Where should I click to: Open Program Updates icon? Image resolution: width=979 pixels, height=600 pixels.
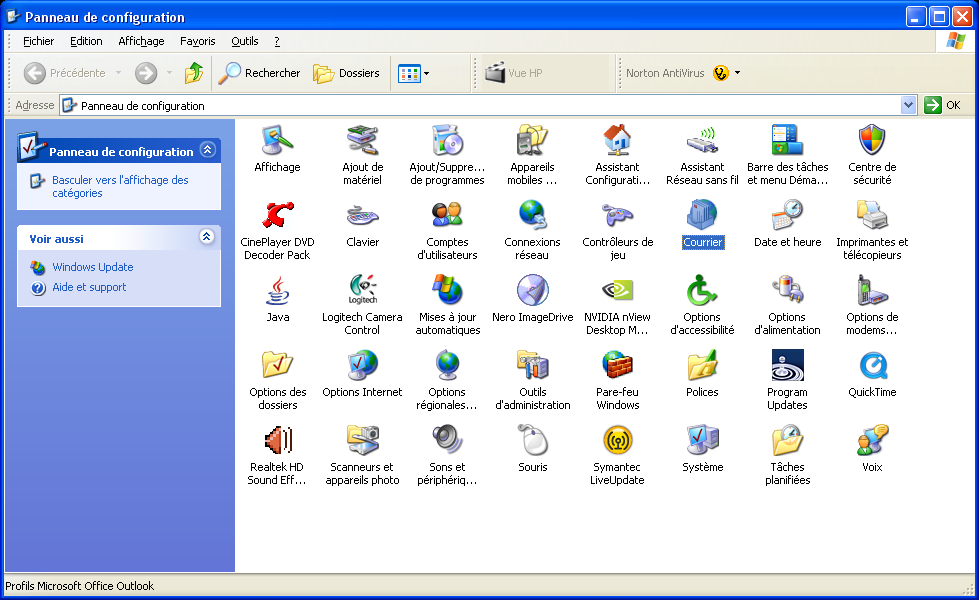pyautogui.click(x=787, y=366)
